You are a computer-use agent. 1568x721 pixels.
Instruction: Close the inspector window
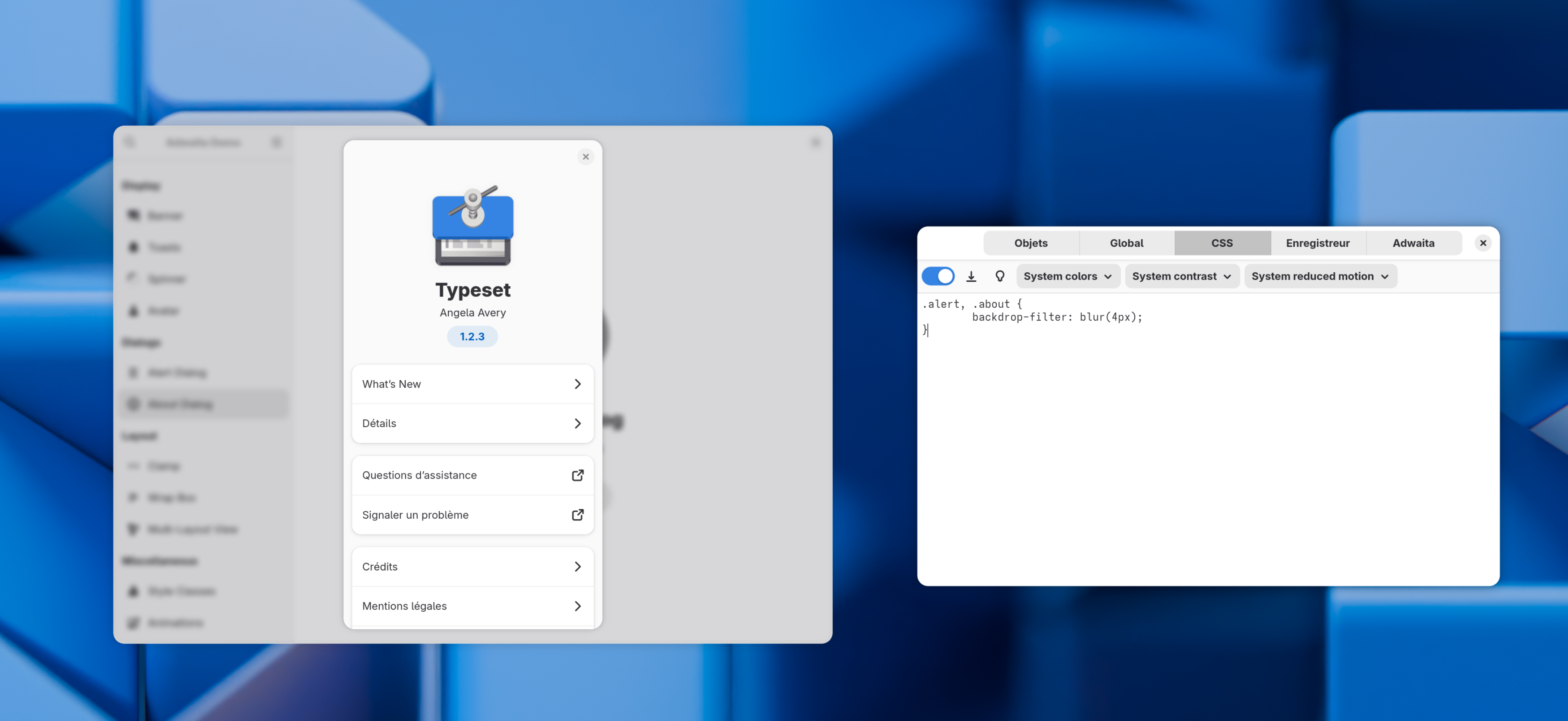point(1483,243)
